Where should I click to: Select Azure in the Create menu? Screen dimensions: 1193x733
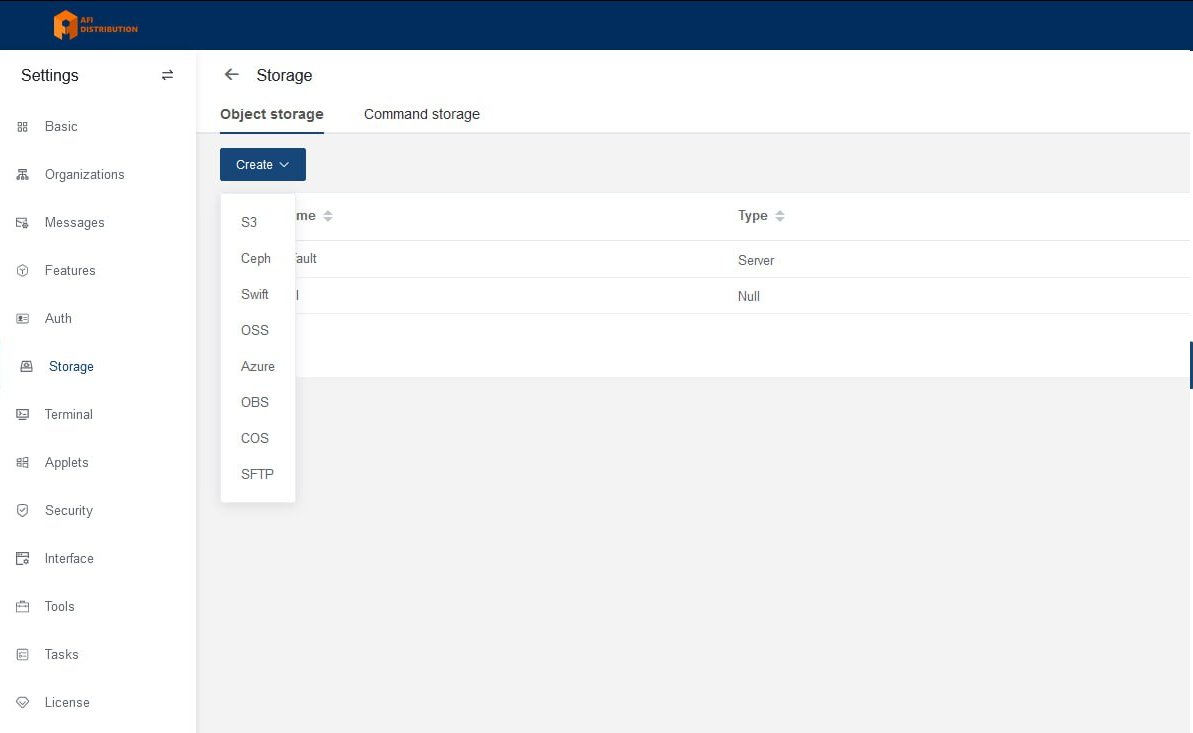tap(257, 366)
